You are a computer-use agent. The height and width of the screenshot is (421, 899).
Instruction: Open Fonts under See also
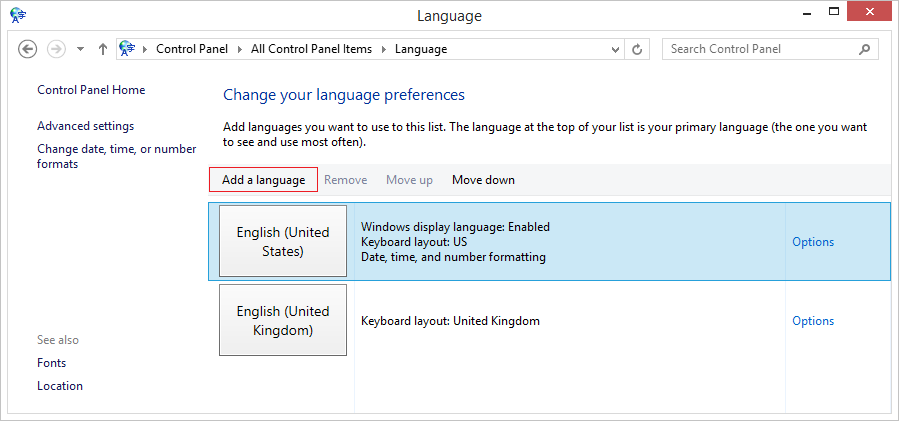tap(52, 363)
